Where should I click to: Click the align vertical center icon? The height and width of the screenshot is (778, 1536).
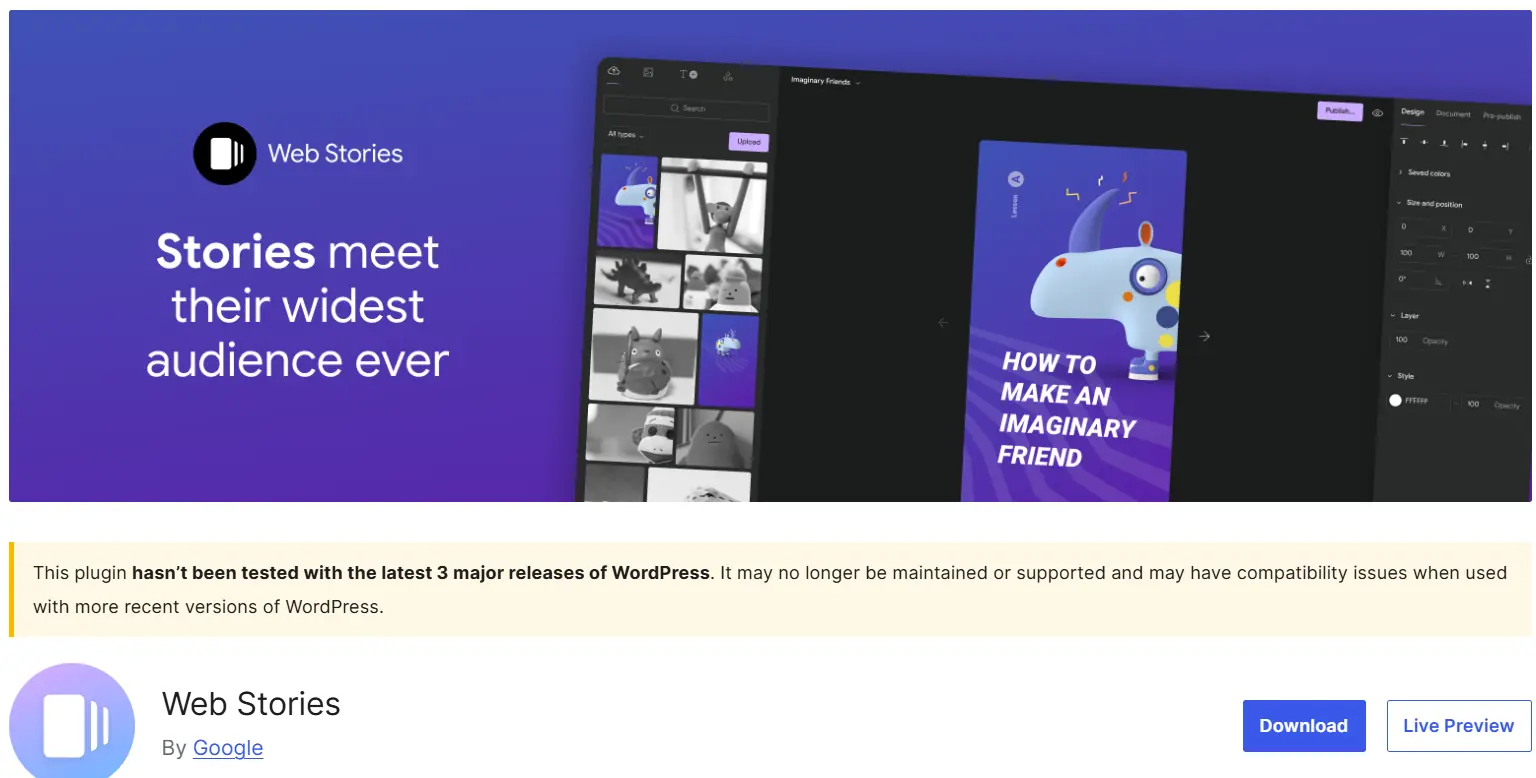click(x=1423, y=143)
